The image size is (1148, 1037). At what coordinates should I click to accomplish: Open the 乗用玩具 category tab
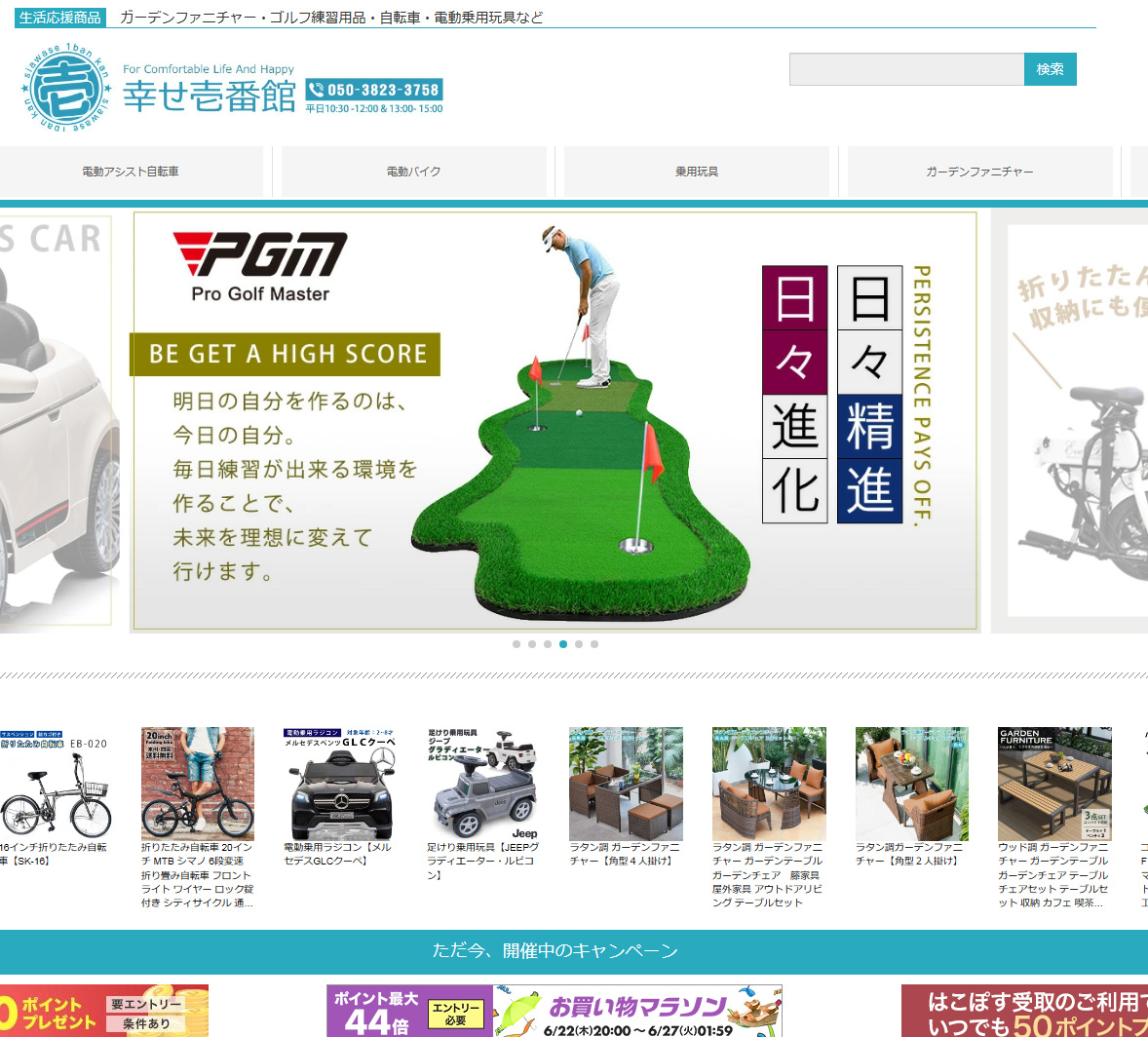click(x=696, y=172)
